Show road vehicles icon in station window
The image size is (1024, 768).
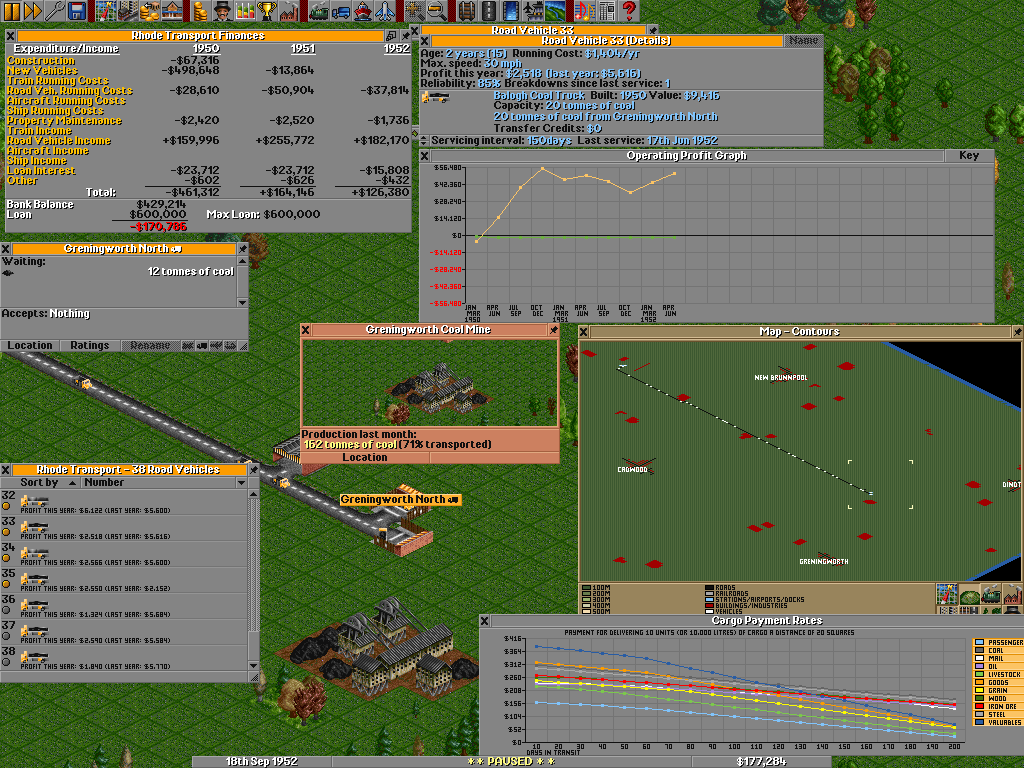point(202,345)
